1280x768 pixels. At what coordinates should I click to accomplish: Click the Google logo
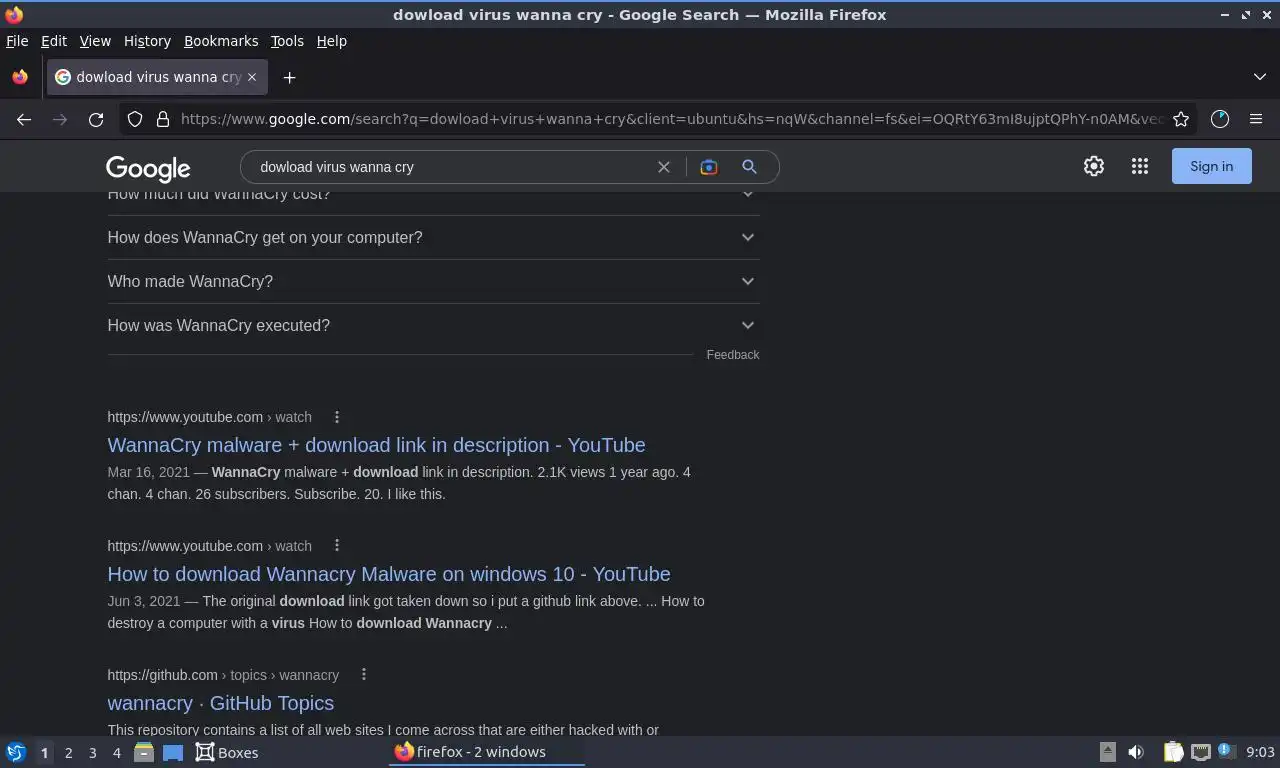(x=148, y=169)
